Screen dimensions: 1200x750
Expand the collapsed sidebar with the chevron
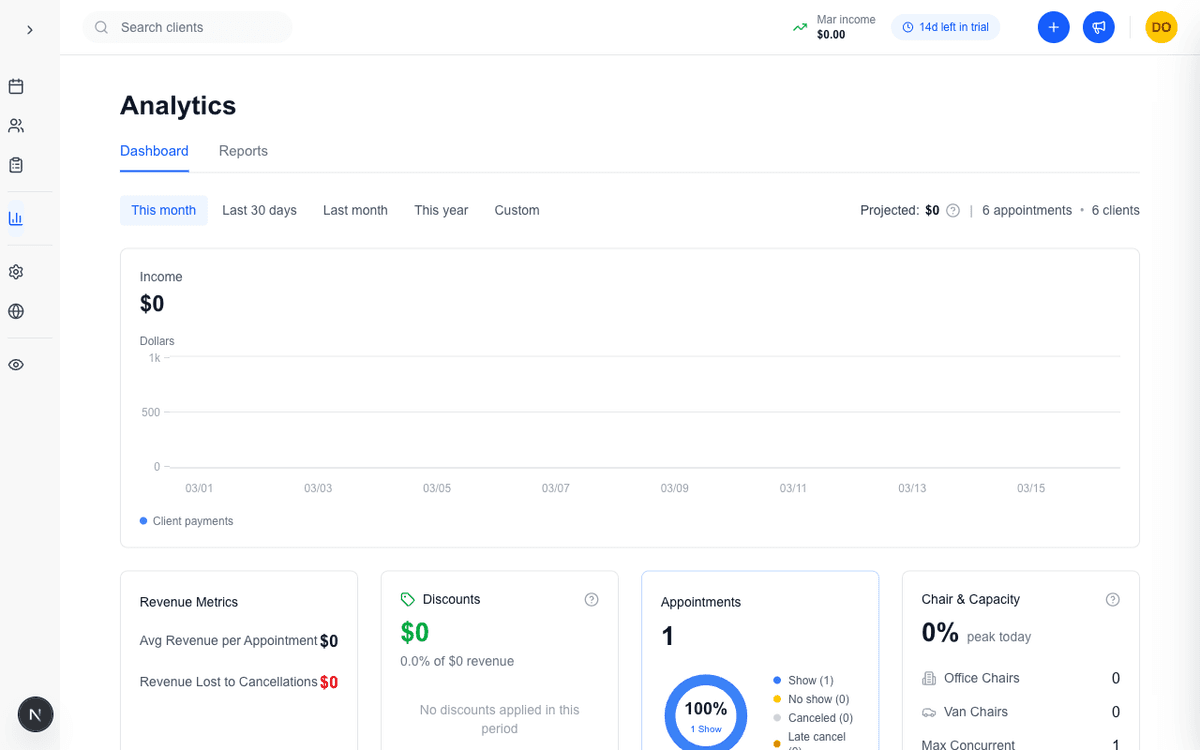pos(29,30)
